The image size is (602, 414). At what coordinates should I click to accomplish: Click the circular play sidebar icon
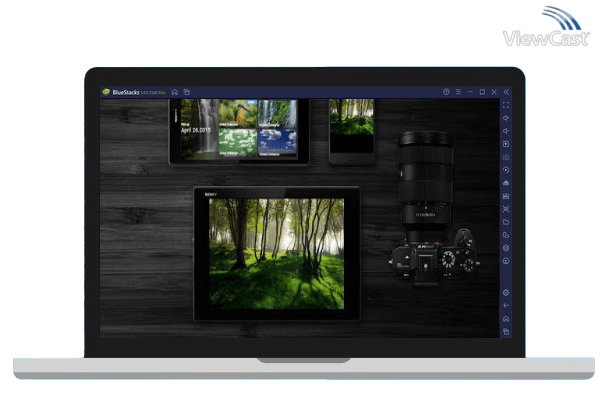(x=506, y=170)
